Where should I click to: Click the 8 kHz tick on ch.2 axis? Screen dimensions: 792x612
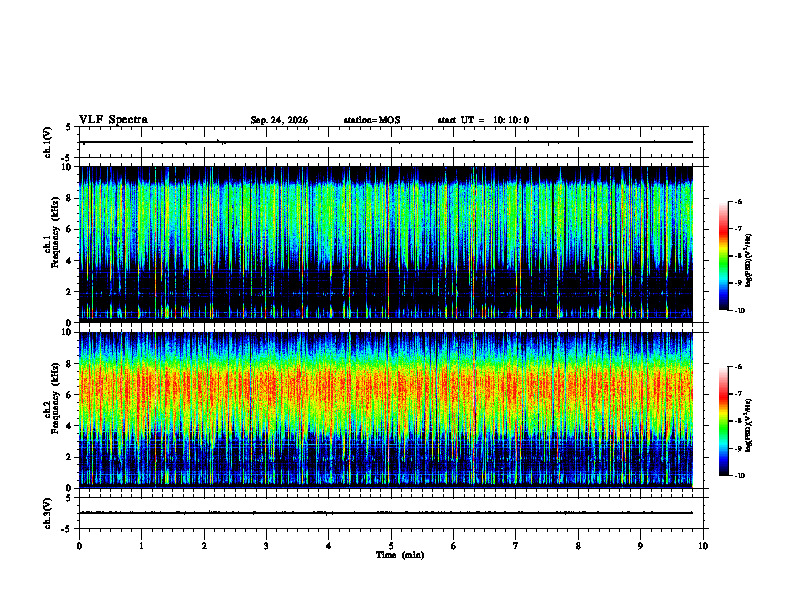(71, 364)
